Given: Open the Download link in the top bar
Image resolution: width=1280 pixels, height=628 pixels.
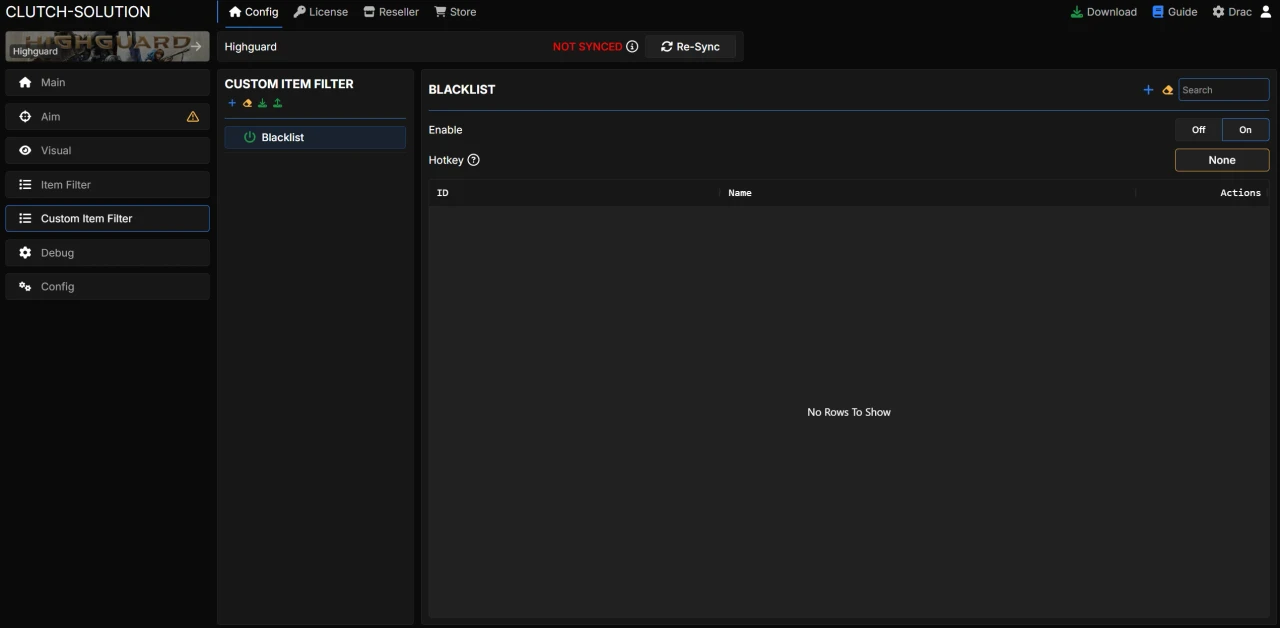Looking at the screenshot, I should pos(1103,12).
